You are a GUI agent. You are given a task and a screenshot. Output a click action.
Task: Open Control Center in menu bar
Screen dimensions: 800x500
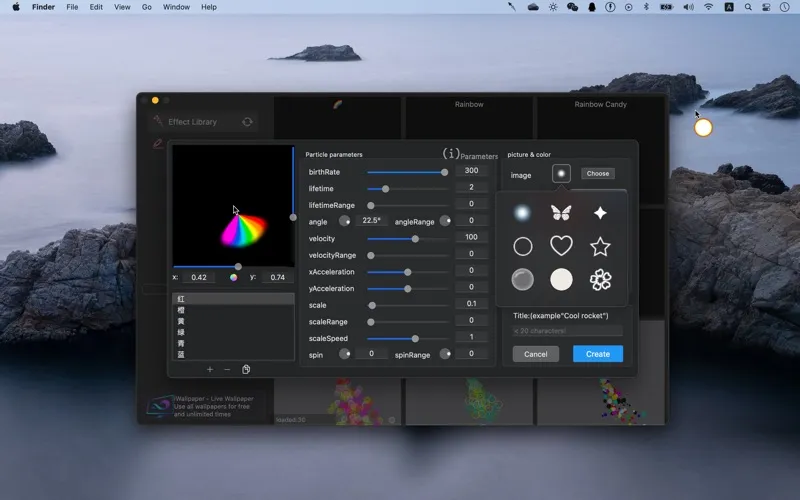(x=766, y=7)
